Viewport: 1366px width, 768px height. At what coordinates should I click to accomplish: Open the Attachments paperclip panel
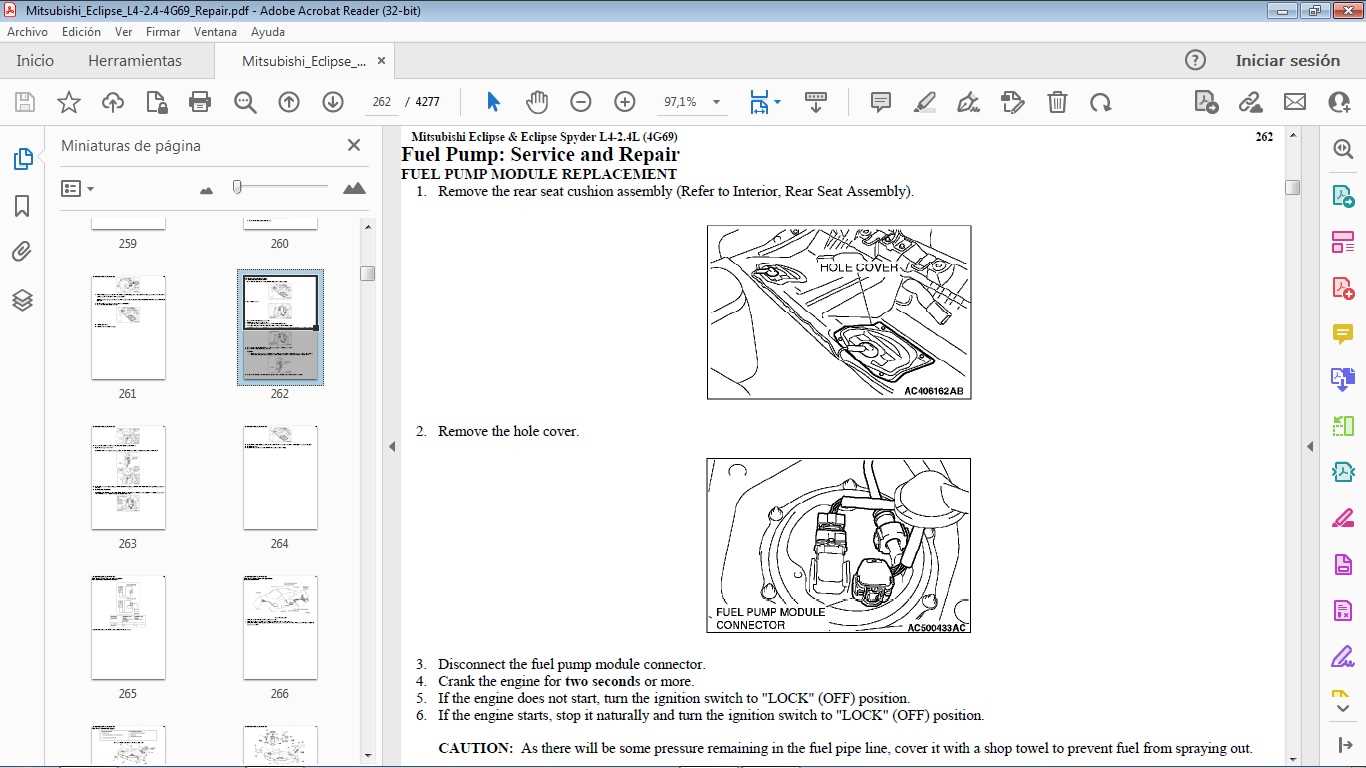pos(22,252)
